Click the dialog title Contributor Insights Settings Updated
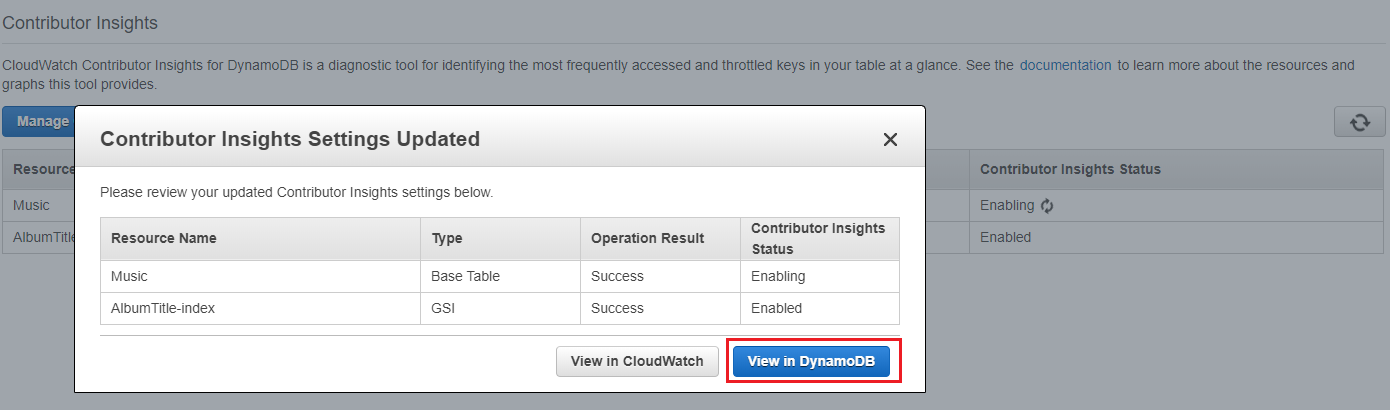This screenshot has width=1390, height=410. (x=290, y=139)
